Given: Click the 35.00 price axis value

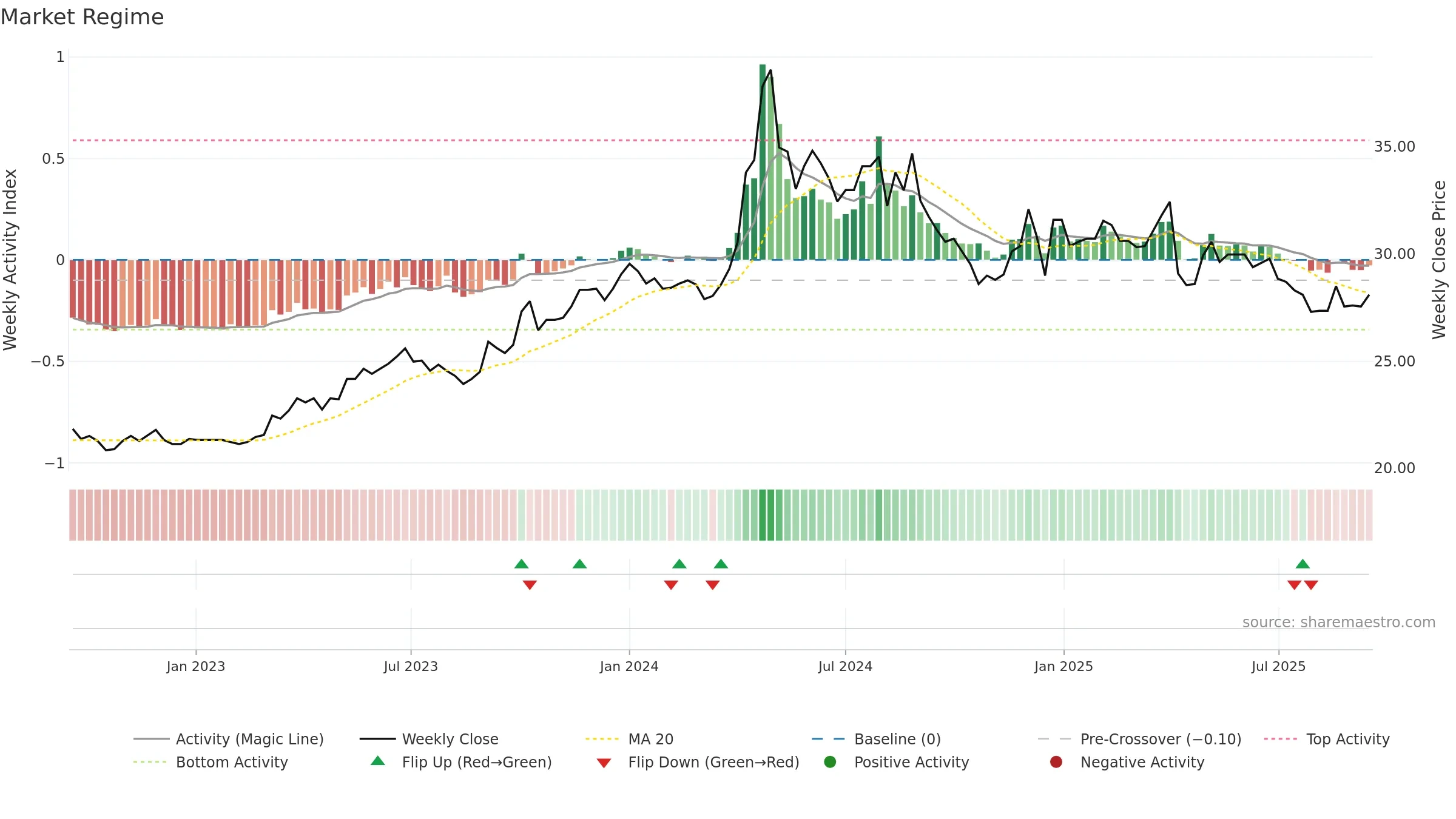Looking at the screenshot, I should 1394,147.
